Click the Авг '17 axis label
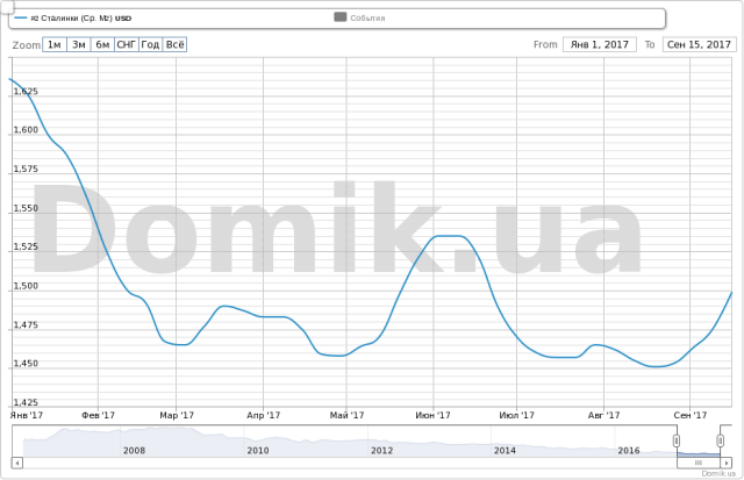 coord(604,415)
